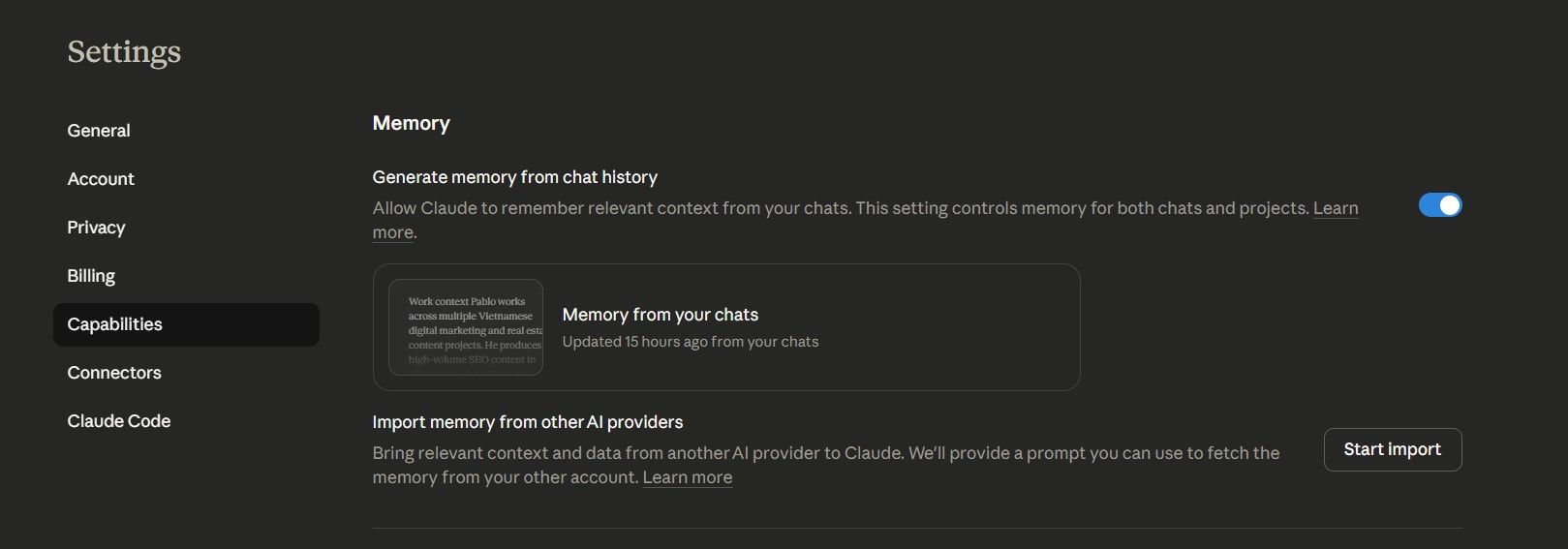Go to Account settings
1568x549 pixels.
101,179
